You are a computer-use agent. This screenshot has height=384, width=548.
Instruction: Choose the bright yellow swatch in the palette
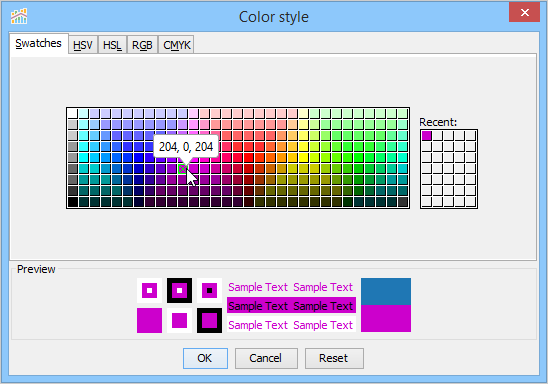303,158
